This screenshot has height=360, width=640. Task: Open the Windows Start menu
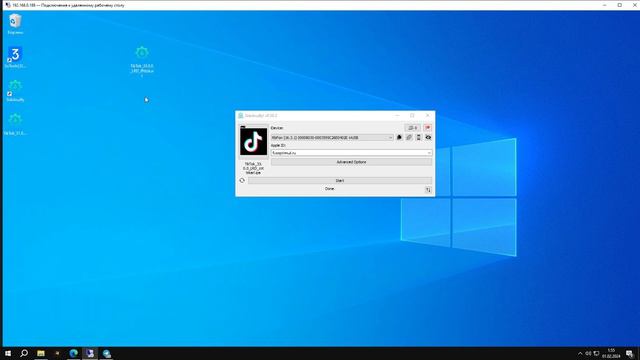click(x=8, y=353)
